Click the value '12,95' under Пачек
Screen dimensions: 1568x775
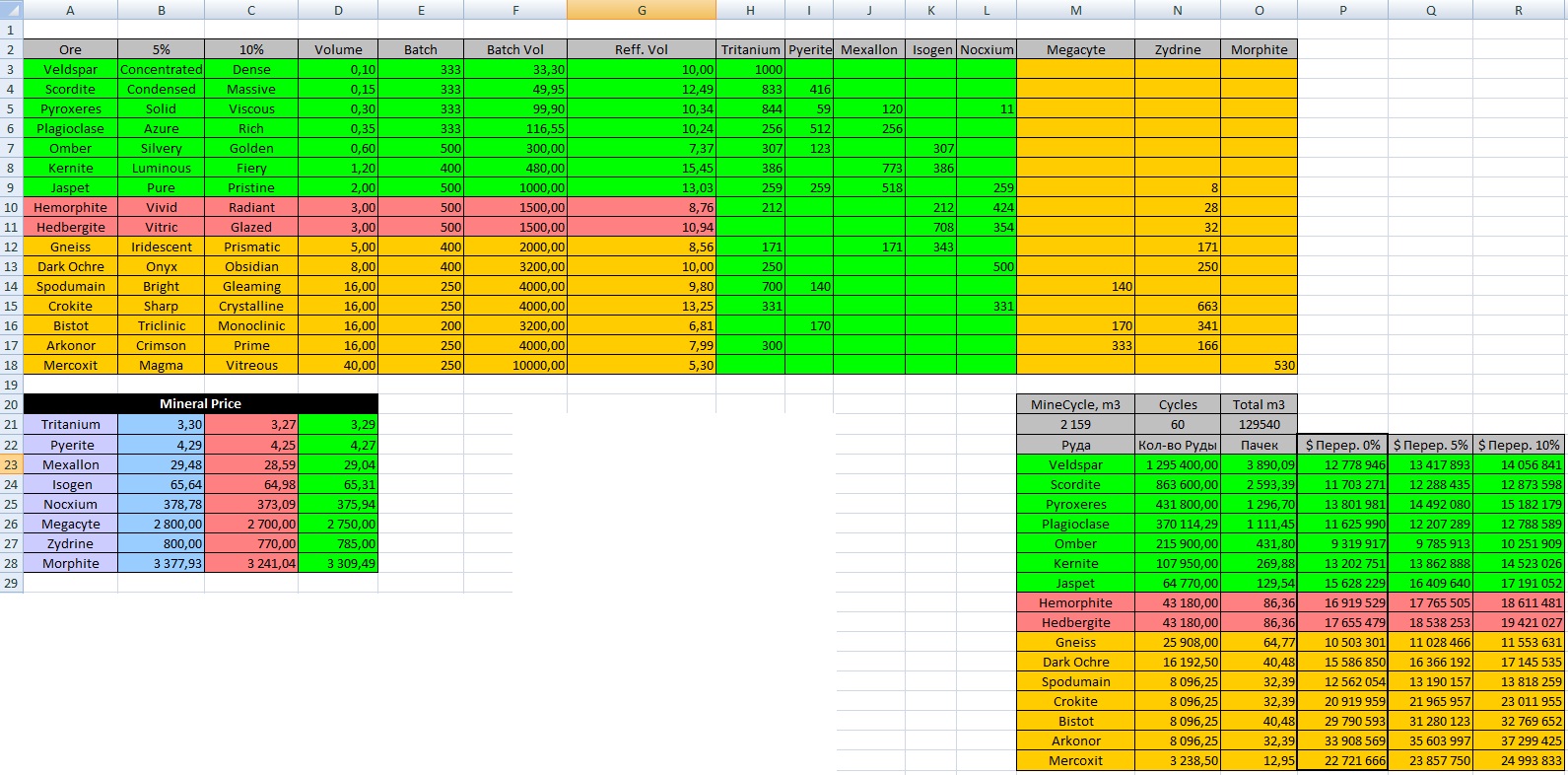1259,760
